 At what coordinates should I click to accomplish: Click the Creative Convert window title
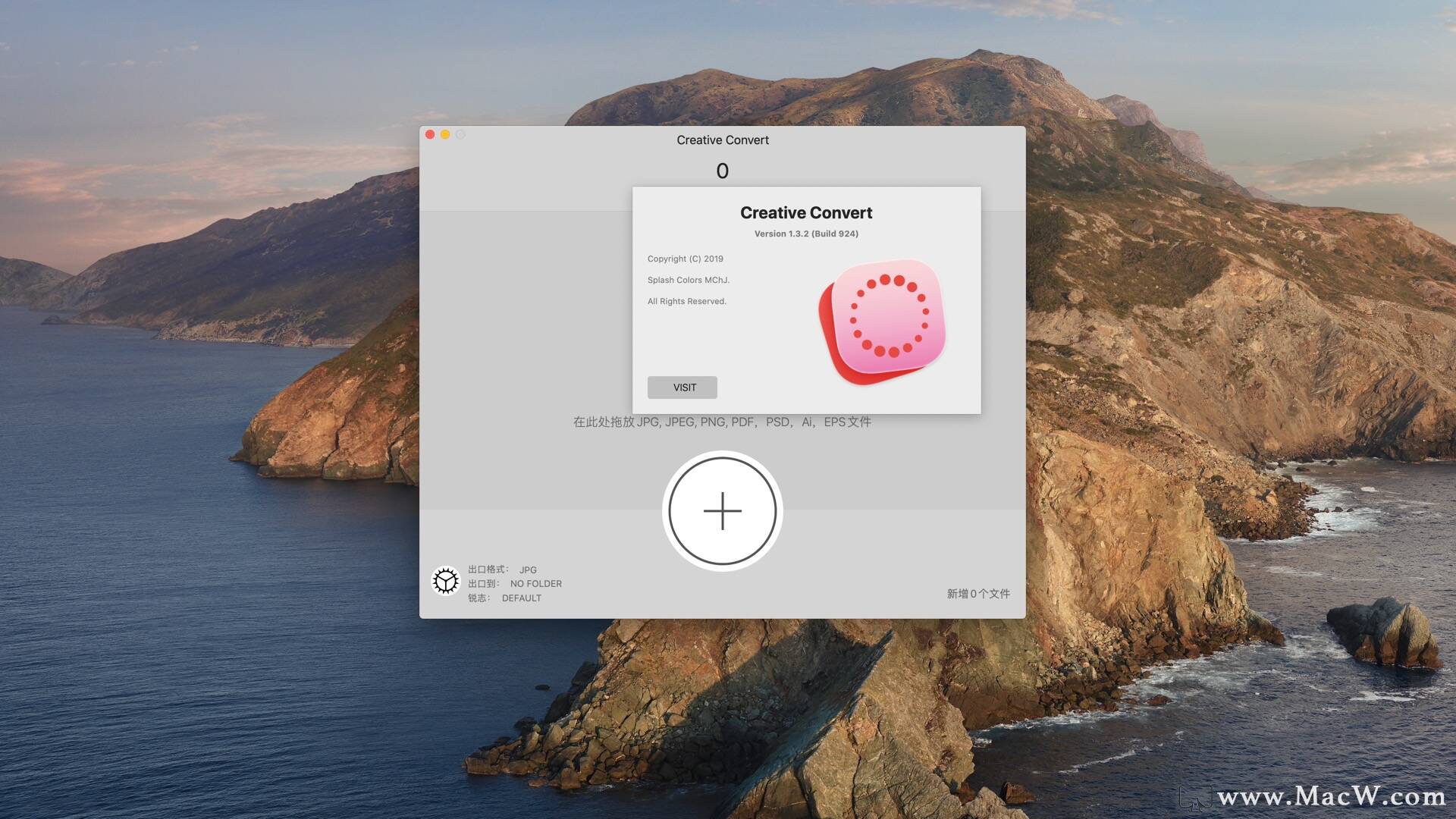point(723,140)
